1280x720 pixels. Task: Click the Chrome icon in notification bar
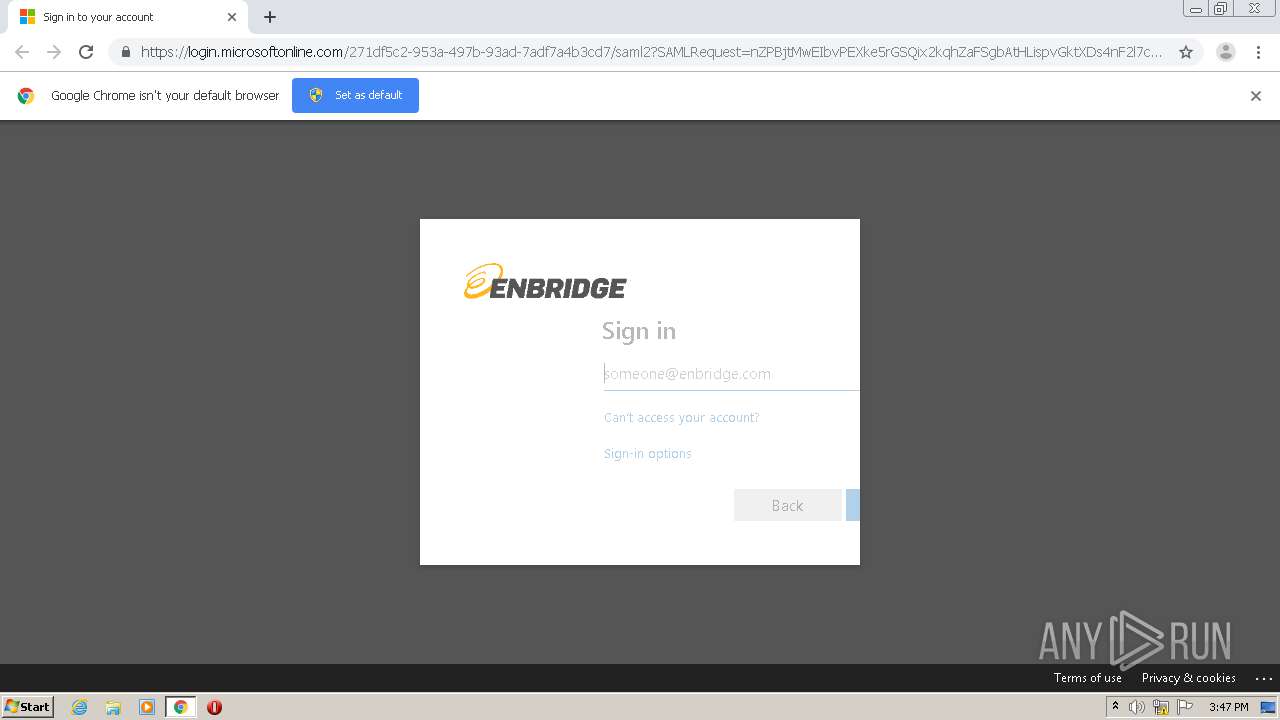click(x=26, y=96)
